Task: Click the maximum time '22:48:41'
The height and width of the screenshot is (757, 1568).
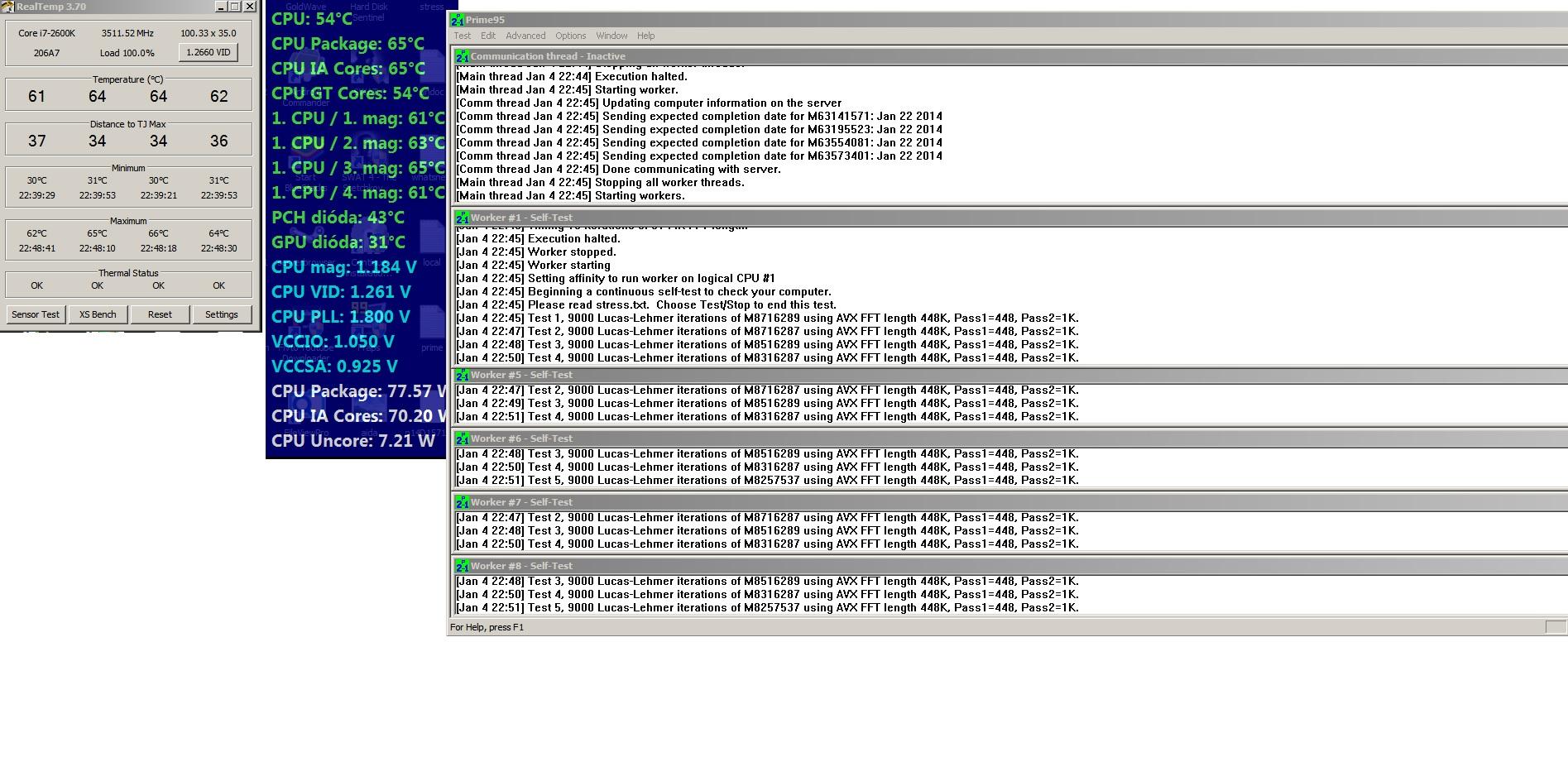Action: pos(36,248)
